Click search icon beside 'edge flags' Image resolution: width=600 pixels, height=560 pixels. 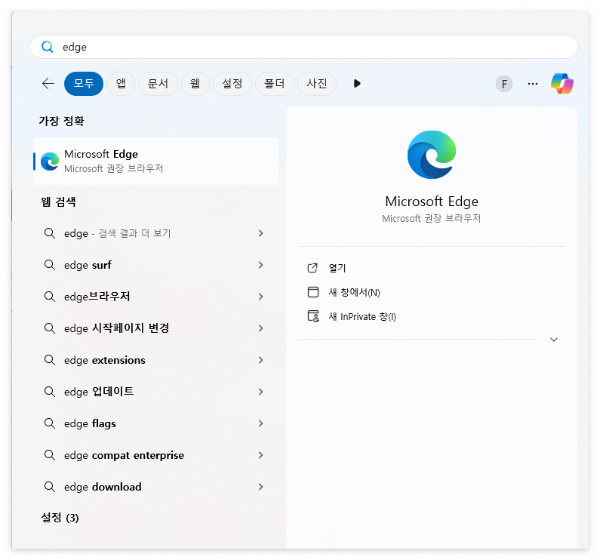point(49,423)
